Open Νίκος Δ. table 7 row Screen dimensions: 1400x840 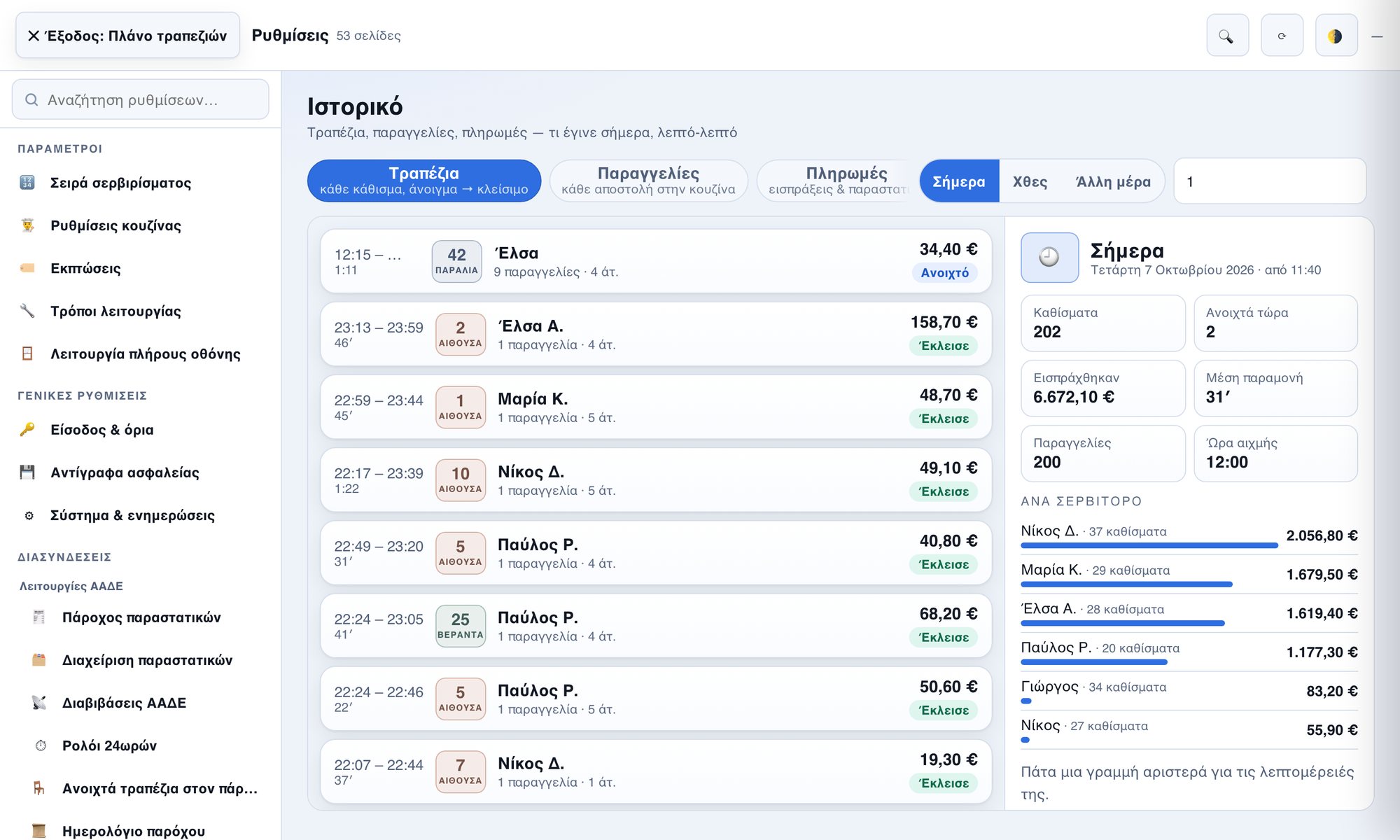656,771
